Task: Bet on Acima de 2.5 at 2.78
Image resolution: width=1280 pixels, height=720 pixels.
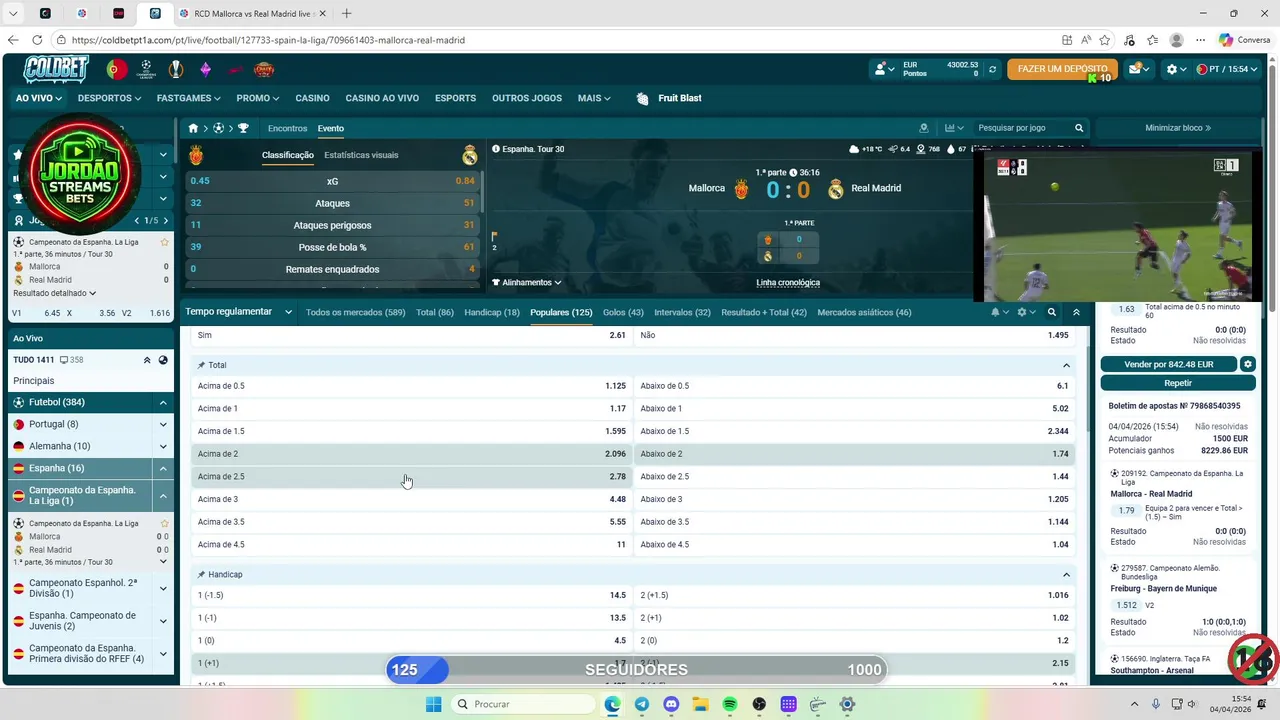Action: (x=412, y=477)
